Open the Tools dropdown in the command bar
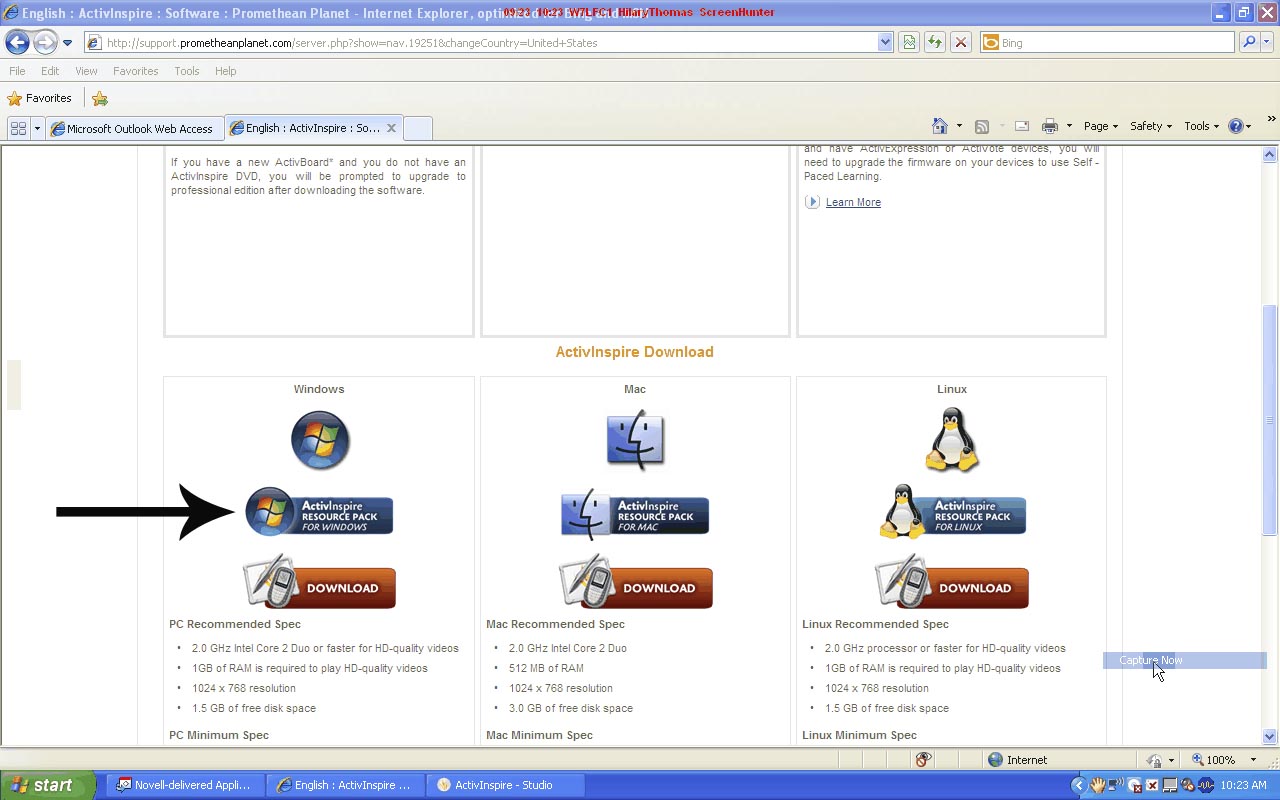Viewport: 1280px width, 800px height. [1202, 126]
